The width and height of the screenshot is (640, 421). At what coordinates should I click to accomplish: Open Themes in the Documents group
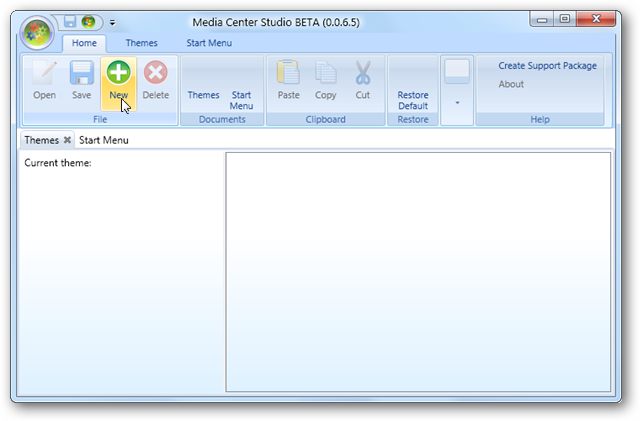203,95
